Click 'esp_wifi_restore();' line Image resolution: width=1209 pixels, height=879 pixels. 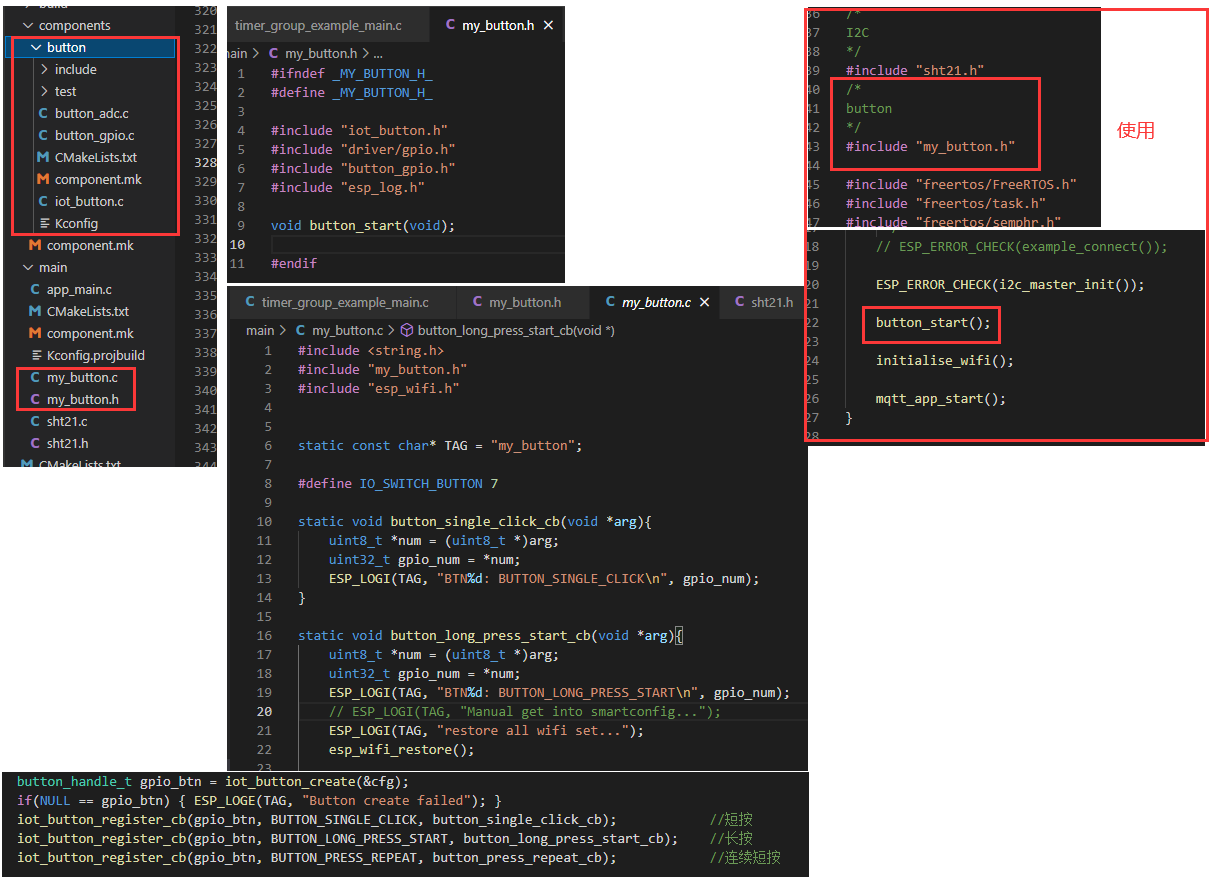[402, 750]
